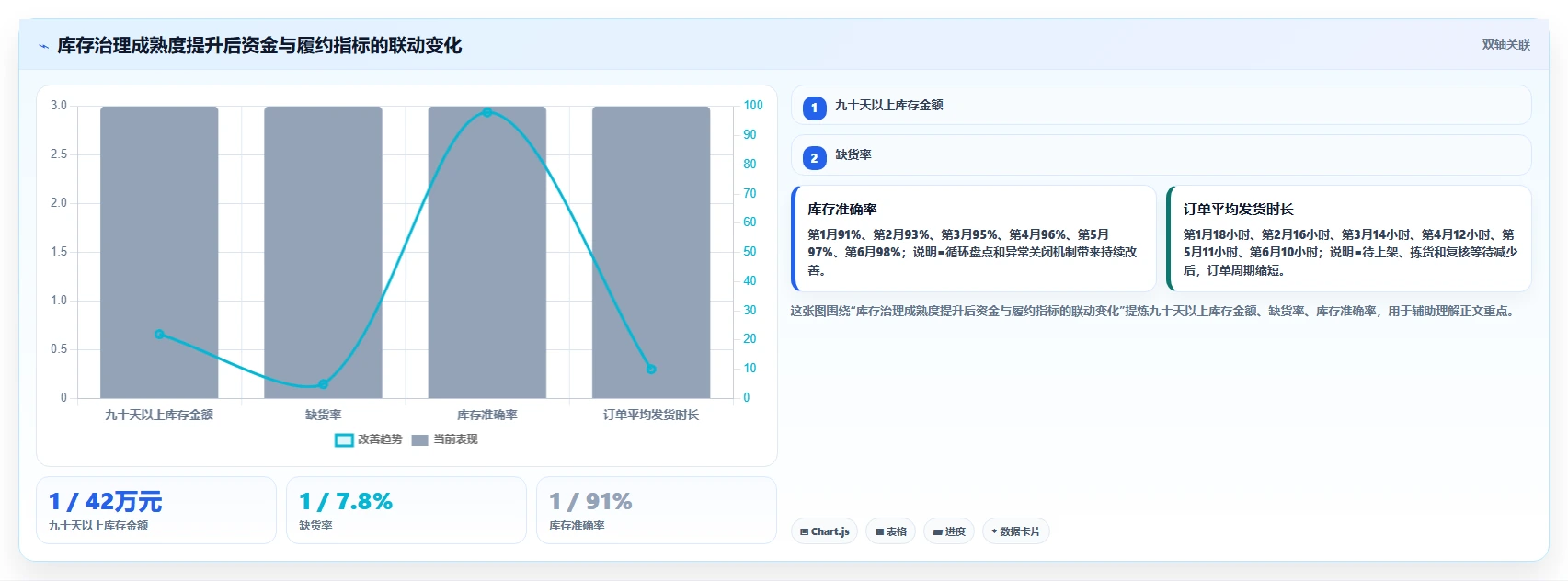Click the header icon beside the title
This screenshot has height=581, width=1568.
pos(43,46)
